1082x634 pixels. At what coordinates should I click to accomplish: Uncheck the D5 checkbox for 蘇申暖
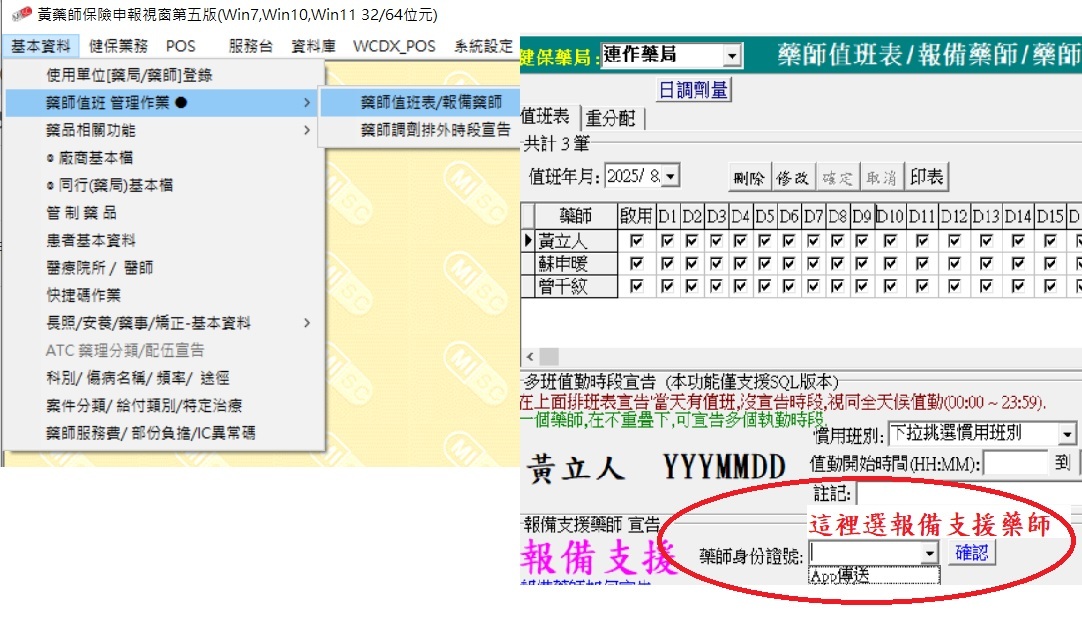coord(764,264)
